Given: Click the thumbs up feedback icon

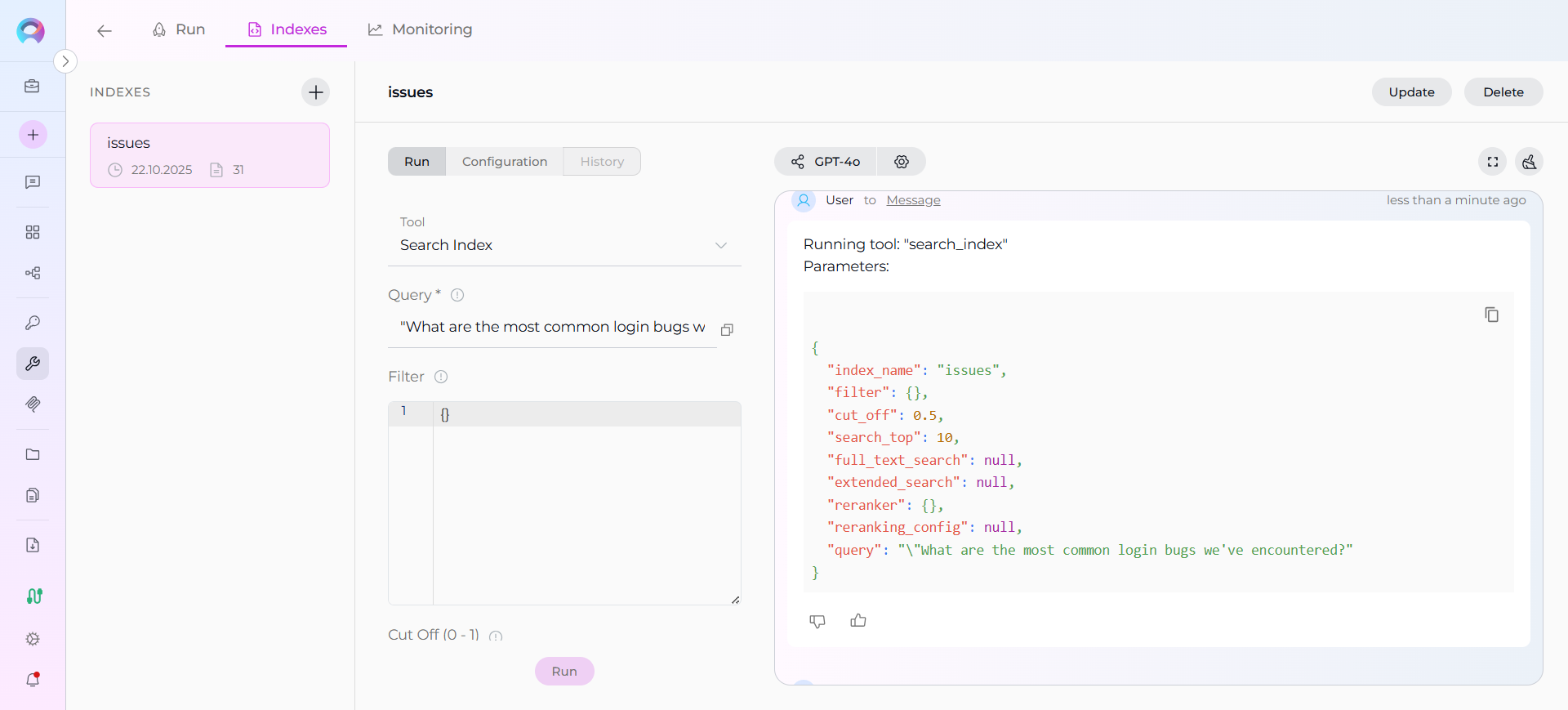Looking at the screenshot, I should [x=857, y=621].
